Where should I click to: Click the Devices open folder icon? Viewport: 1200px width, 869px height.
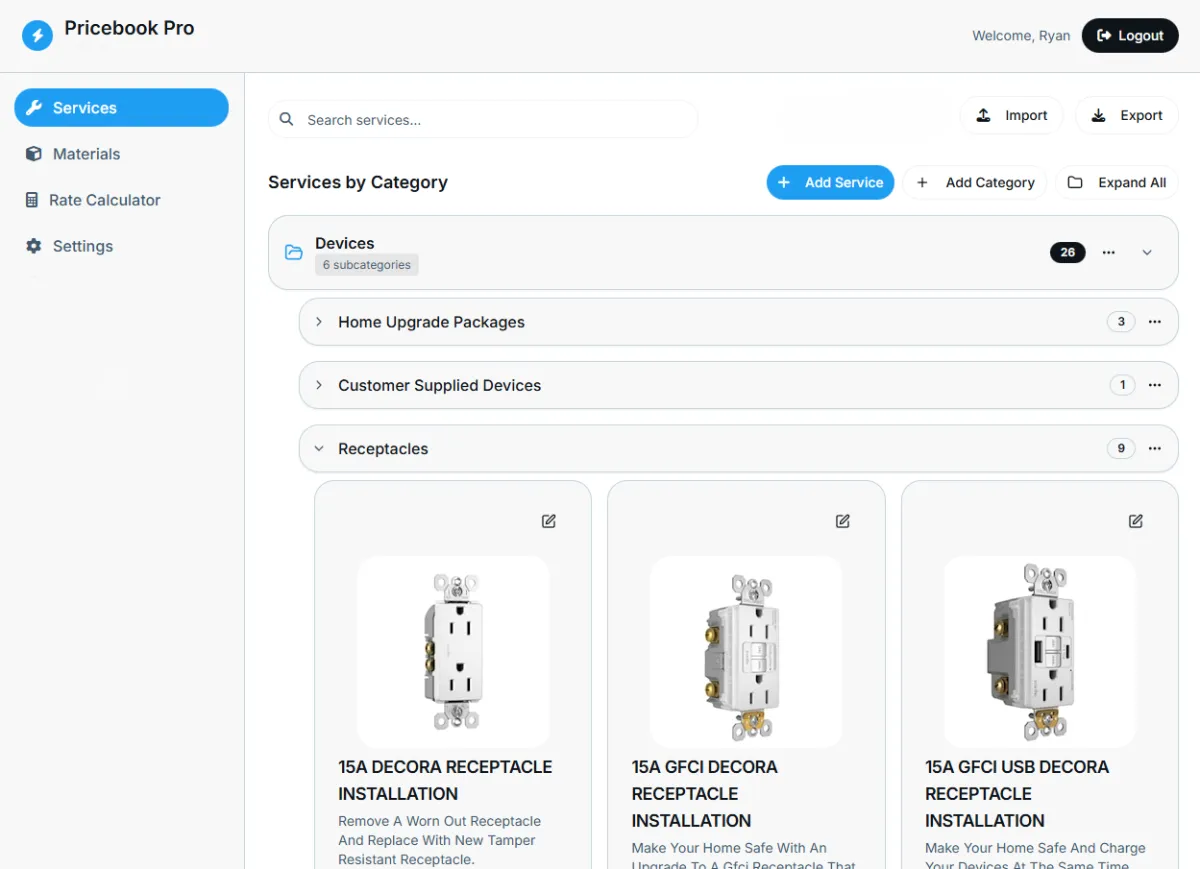(294, 253)
